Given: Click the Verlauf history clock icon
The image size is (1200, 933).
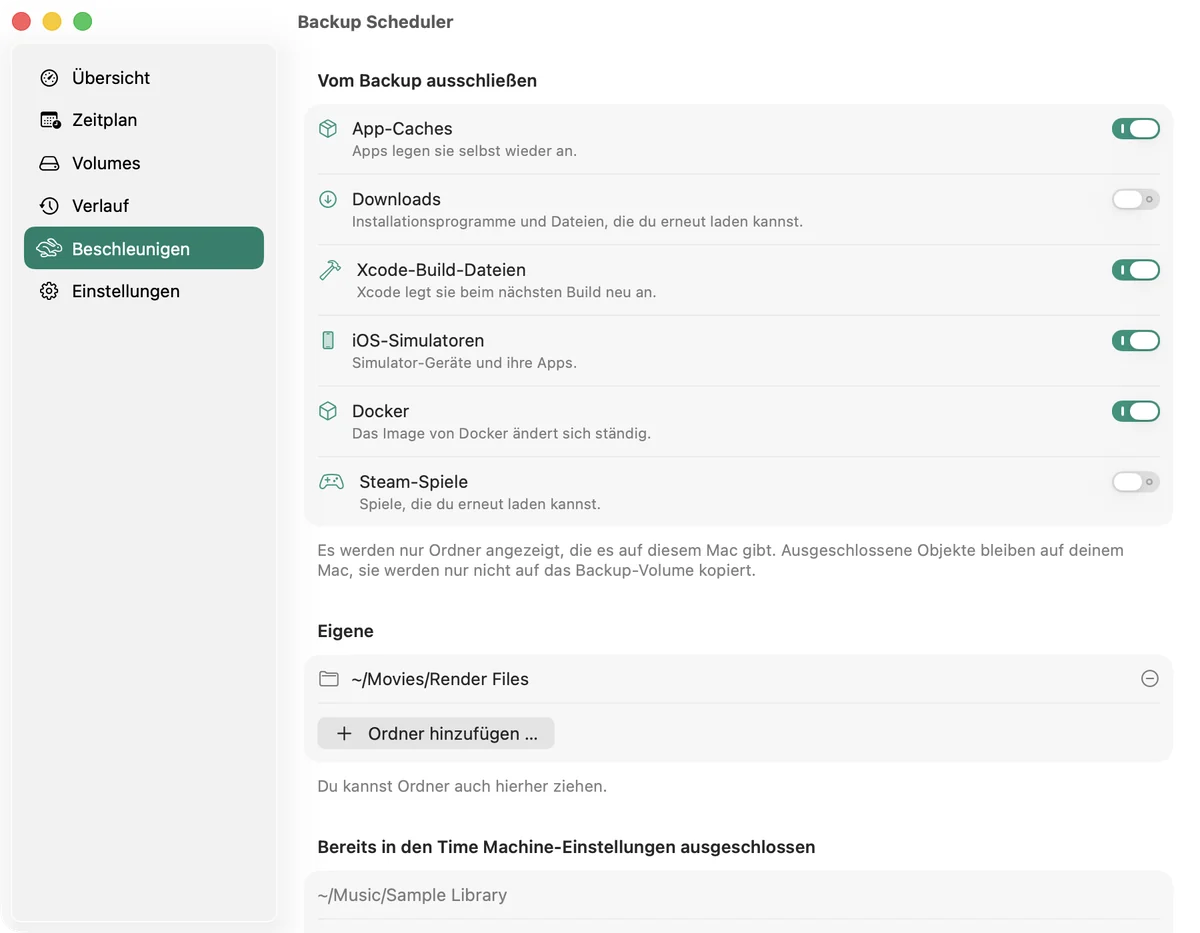Looking at the screenshot, I should pos(49,206).
